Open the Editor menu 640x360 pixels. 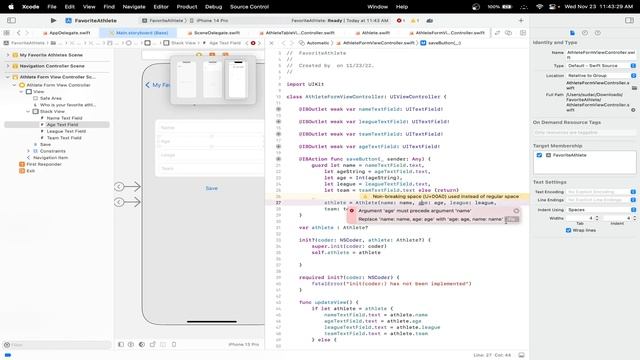pyautogui.click(x=161, y=7)
